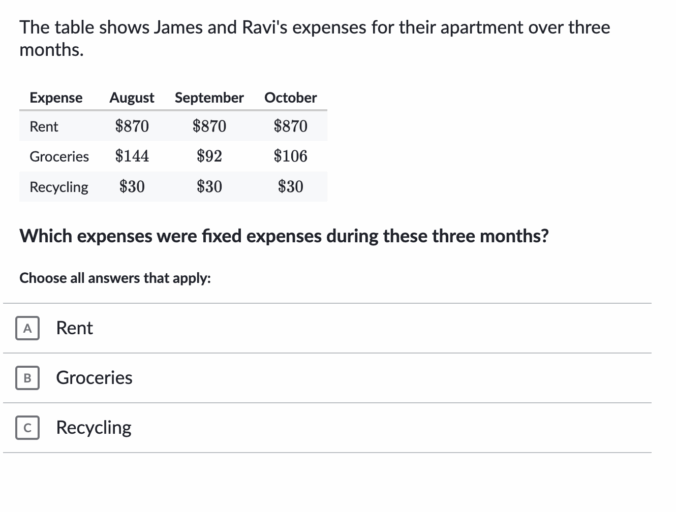
Task: Click the bold fixed expenses question text
Action: pos(284,236)
